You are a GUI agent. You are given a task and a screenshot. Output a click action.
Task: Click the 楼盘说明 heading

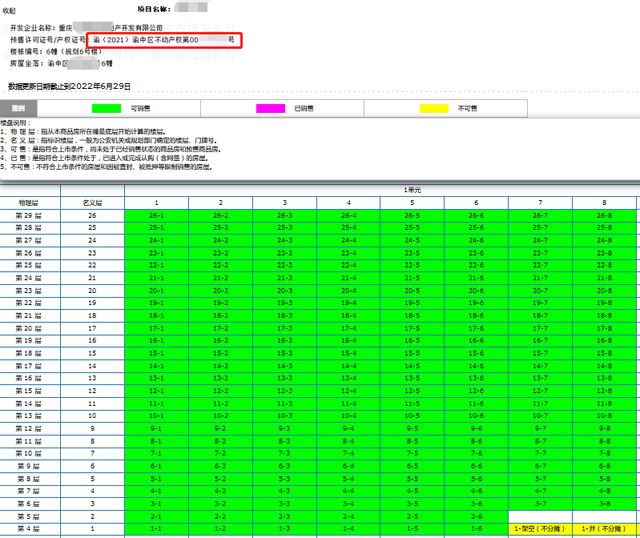click(x=16, y=123)
